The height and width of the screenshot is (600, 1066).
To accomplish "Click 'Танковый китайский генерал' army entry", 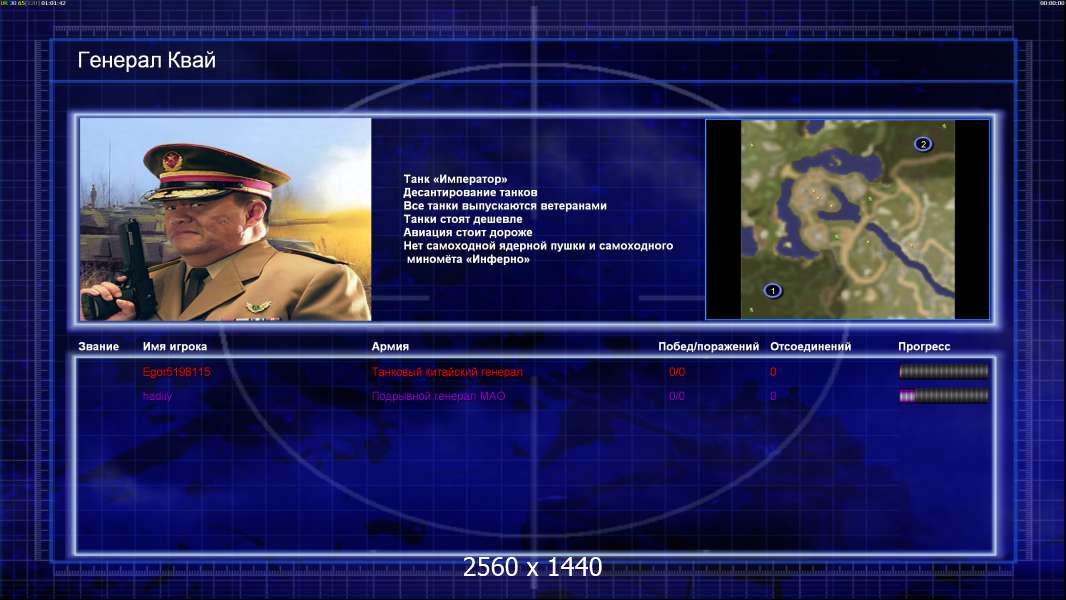I will point(447,372).
